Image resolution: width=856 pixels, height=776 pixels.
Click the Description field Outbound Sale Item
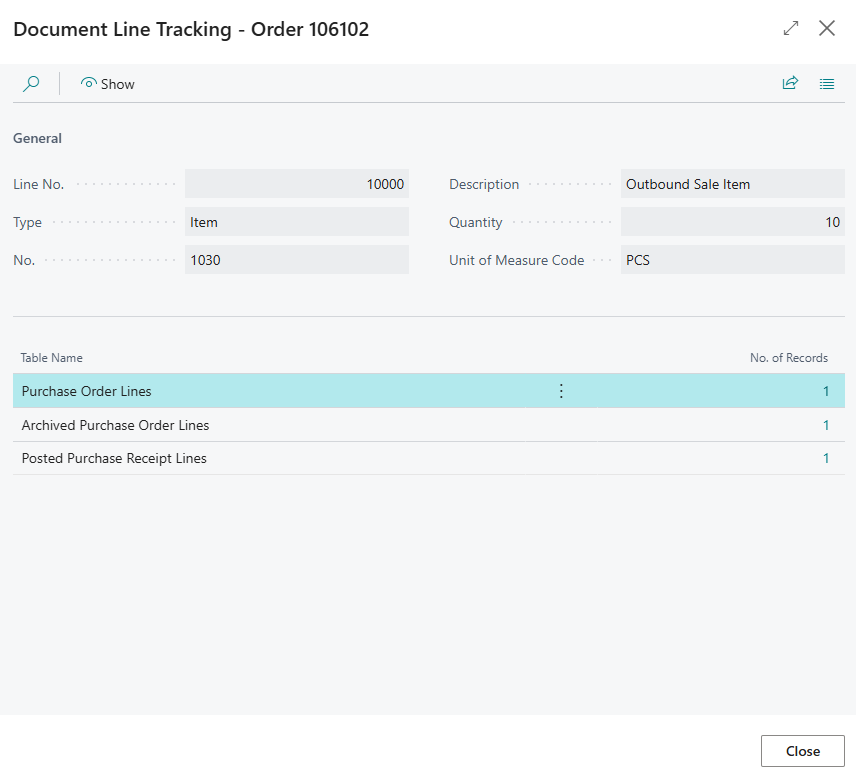pyautogui.click(x=733, y=183)
